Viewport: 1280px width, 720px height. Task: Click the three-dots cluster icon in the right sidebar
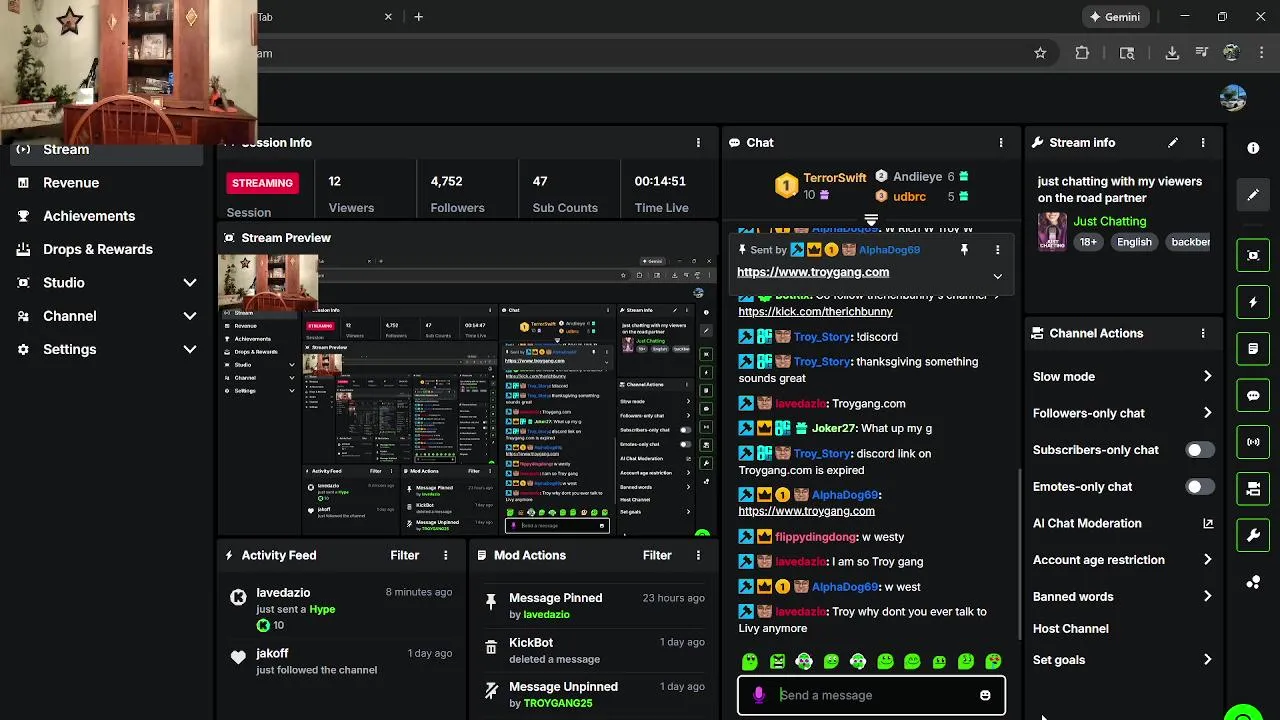click(1253, 582)
